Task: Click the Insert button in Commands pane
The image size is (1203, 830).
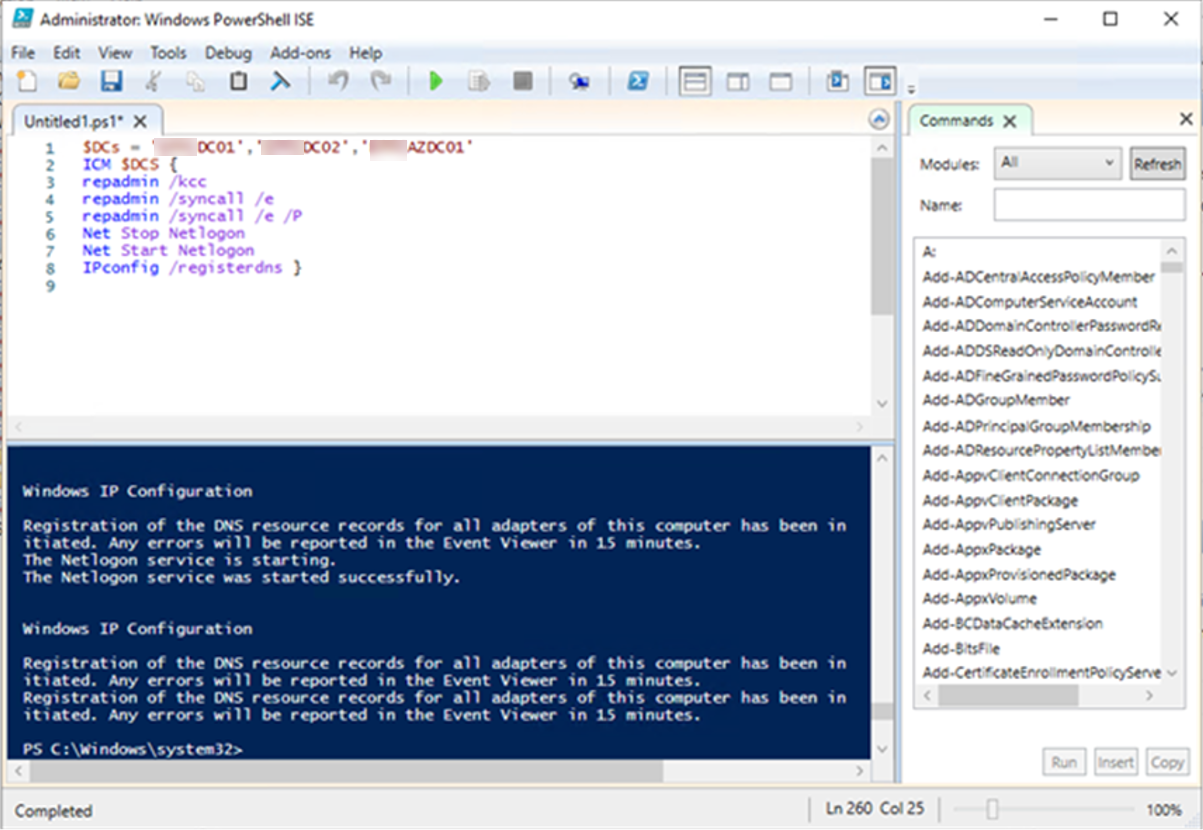Action: pos(1116,762)
